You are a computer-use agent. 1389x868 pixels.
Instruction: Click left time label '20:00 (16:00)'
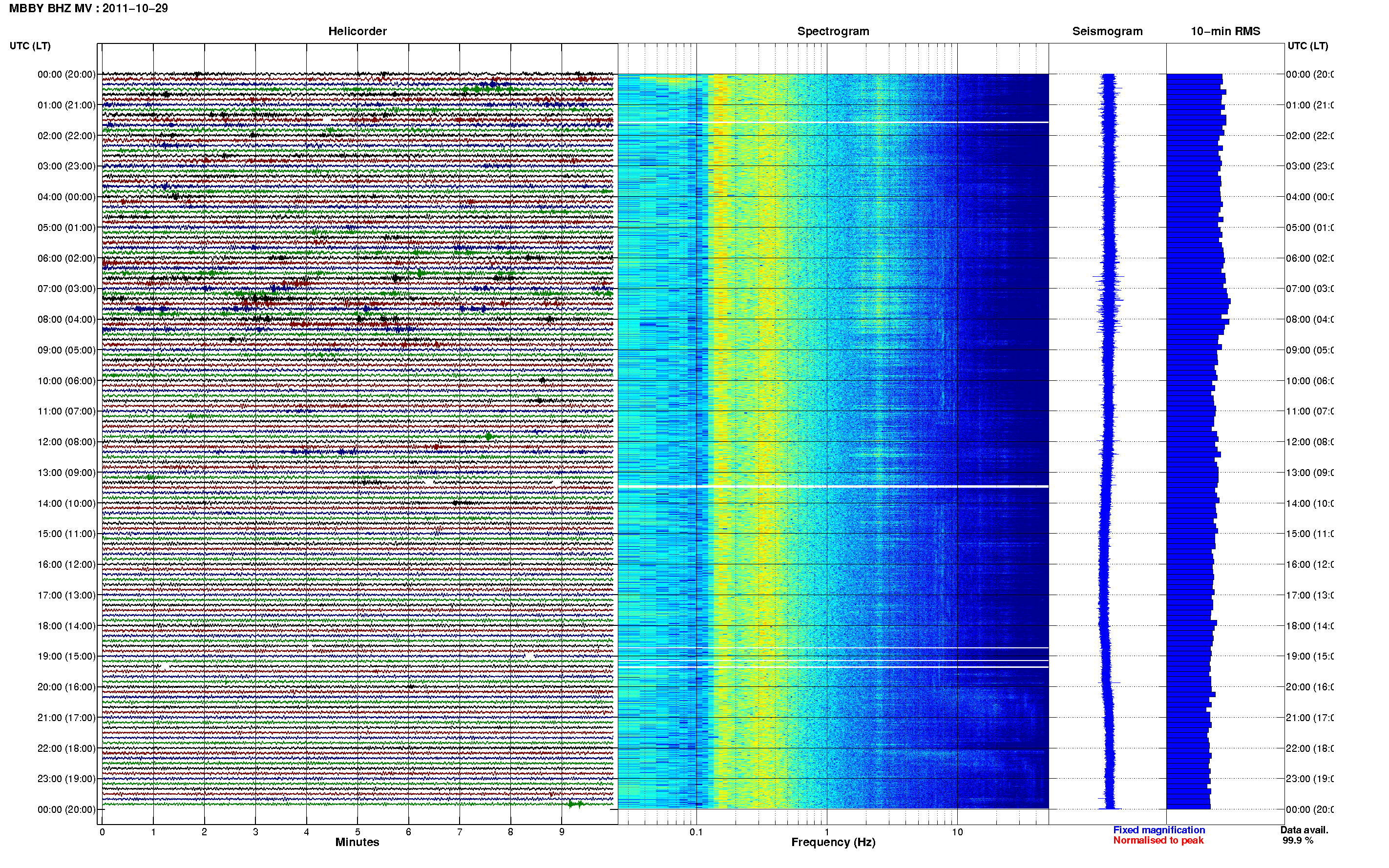pyautogui.click(x=66, y=687)
